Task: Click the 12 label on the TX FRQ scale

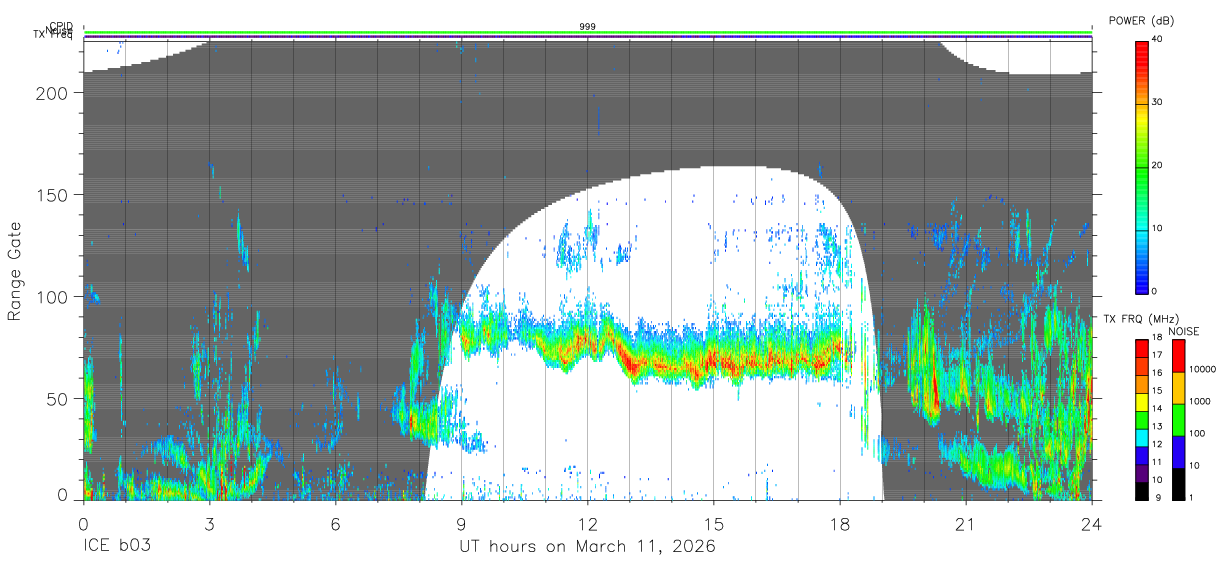Action: tap(1157, 444)
